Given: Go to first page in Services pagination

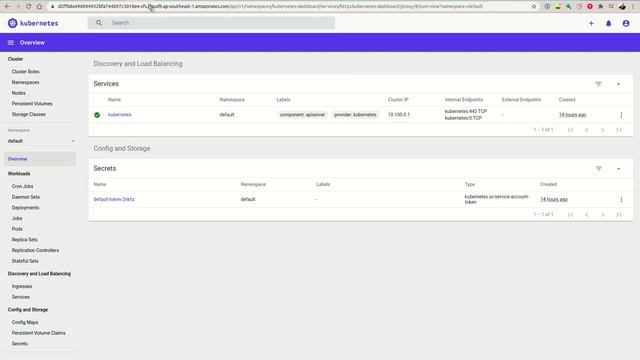Looking at the screenshot, I should 570,130.
